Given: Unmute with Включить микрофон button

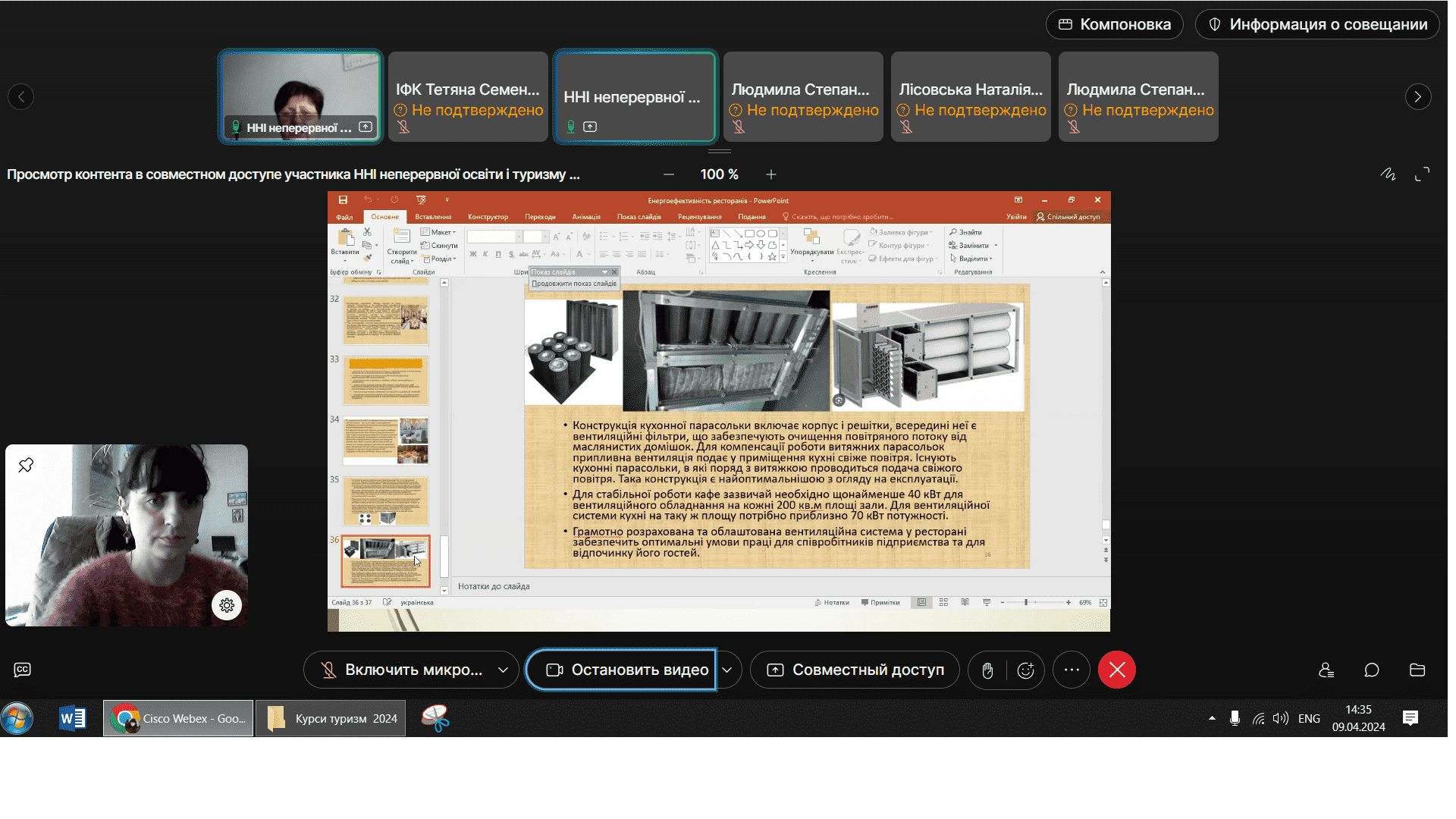Looking at the screenshot, I should (402, 670).
